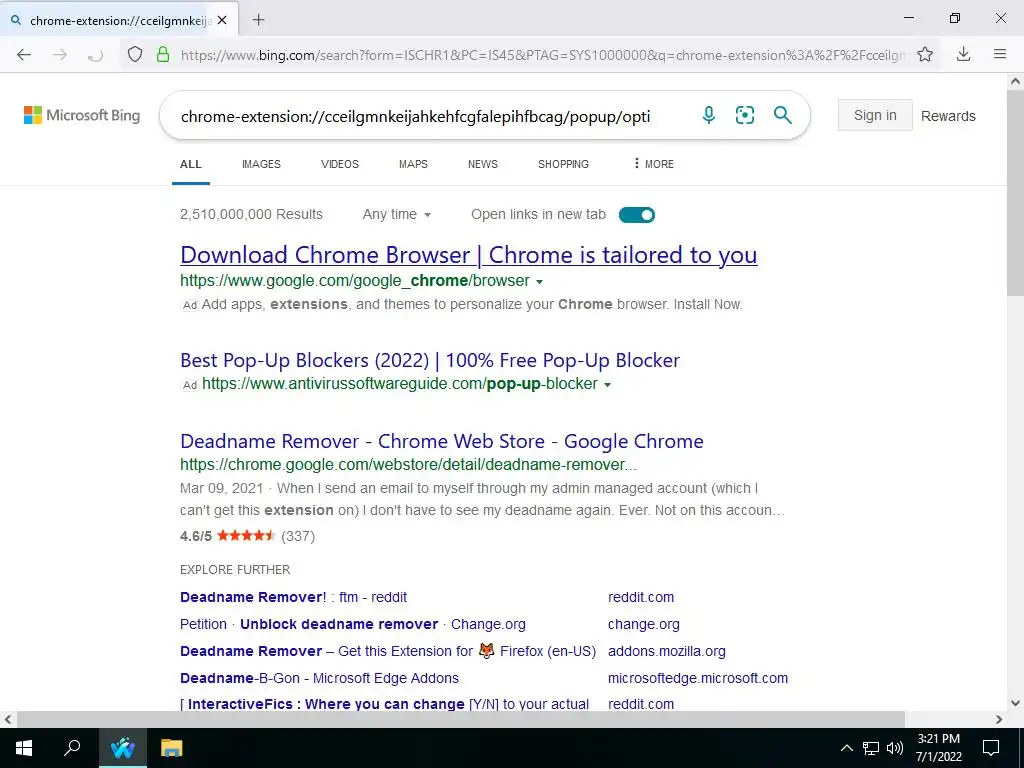Click the browser address bar URL
Image resolution: width=1024 pixels, height=768 pixels.
[x=543, y=55]
